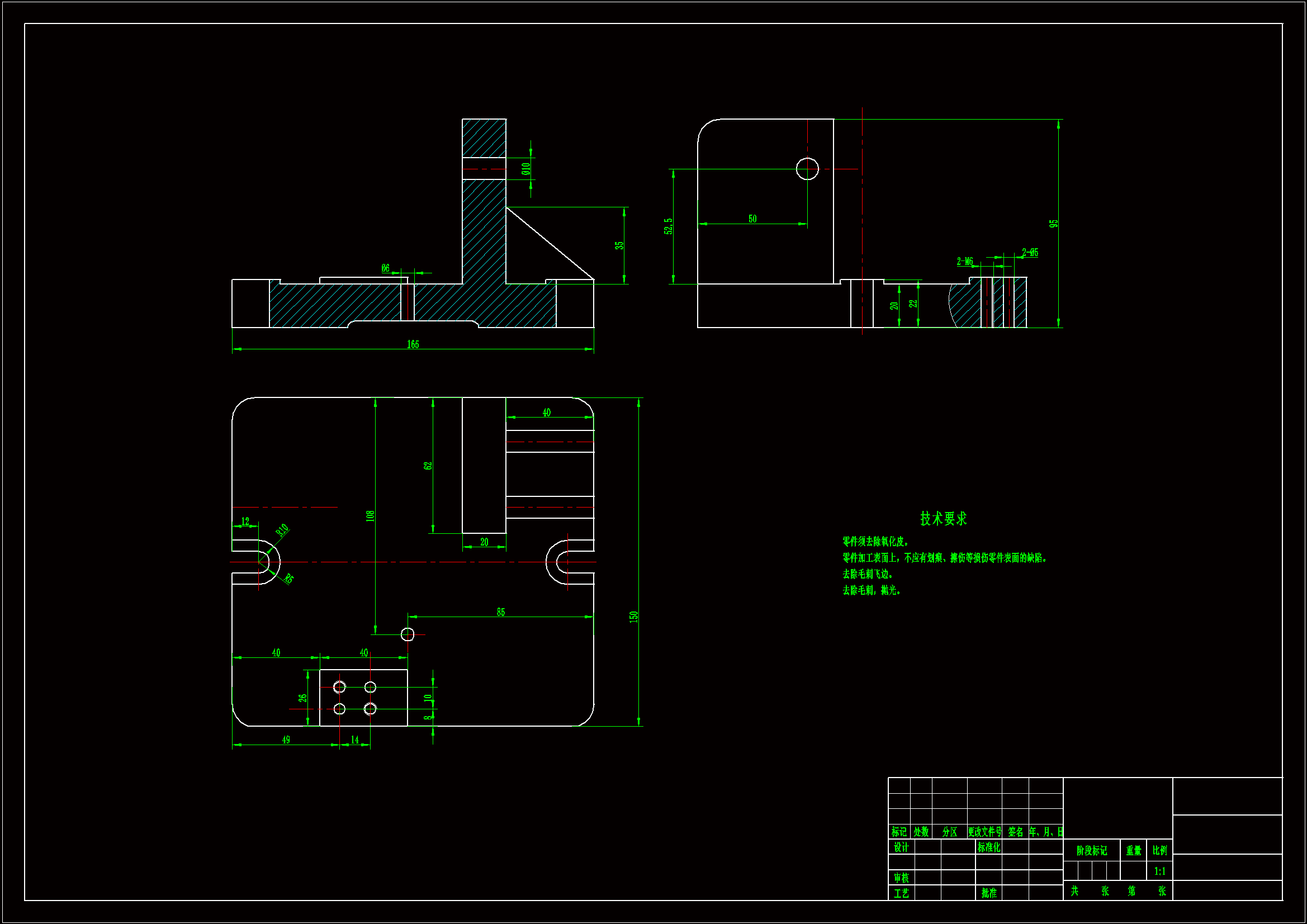Click the 标准化 title block label

click(989, 847)
